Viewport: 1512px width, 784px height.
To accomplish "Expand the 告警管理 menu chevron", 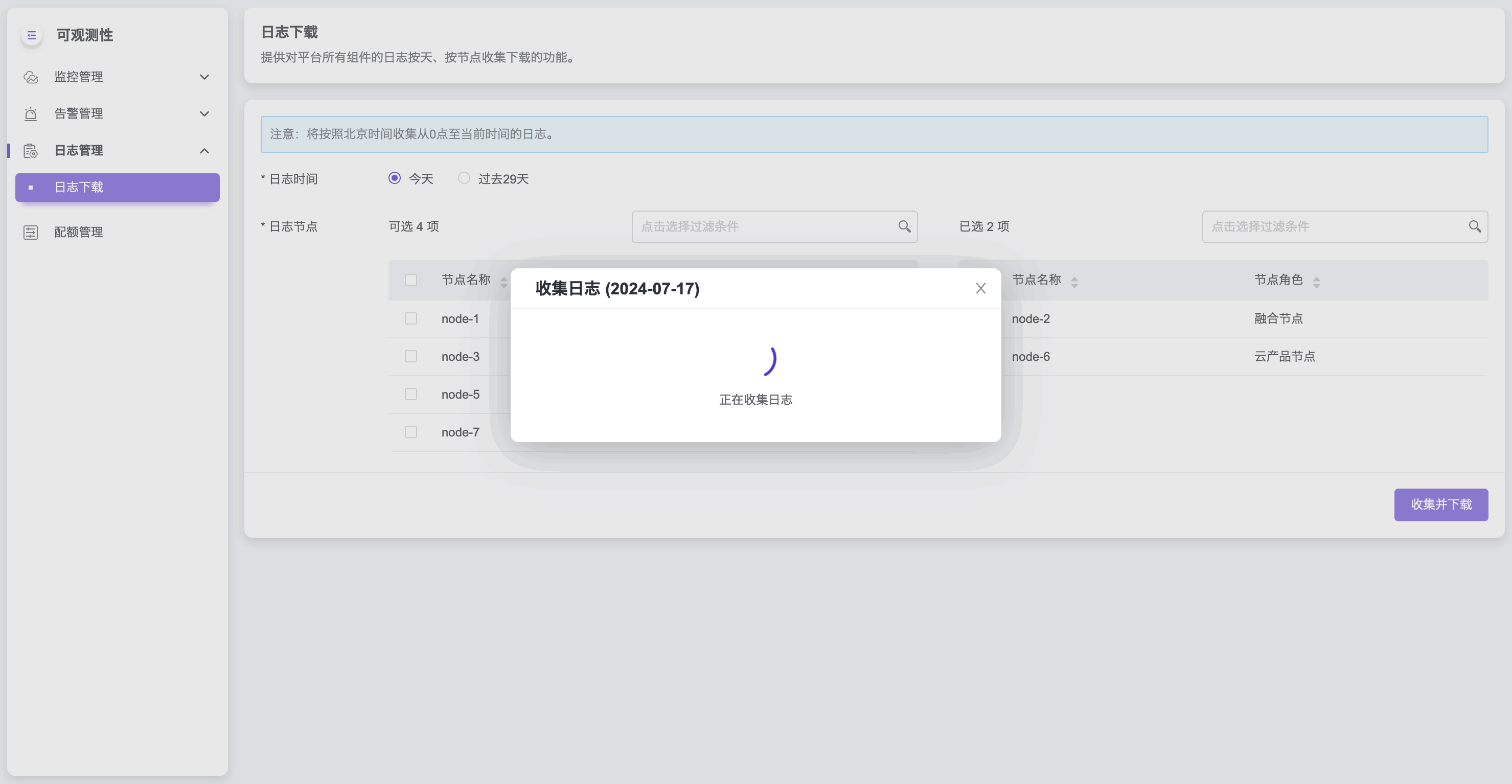I will [x=204, y=114].
